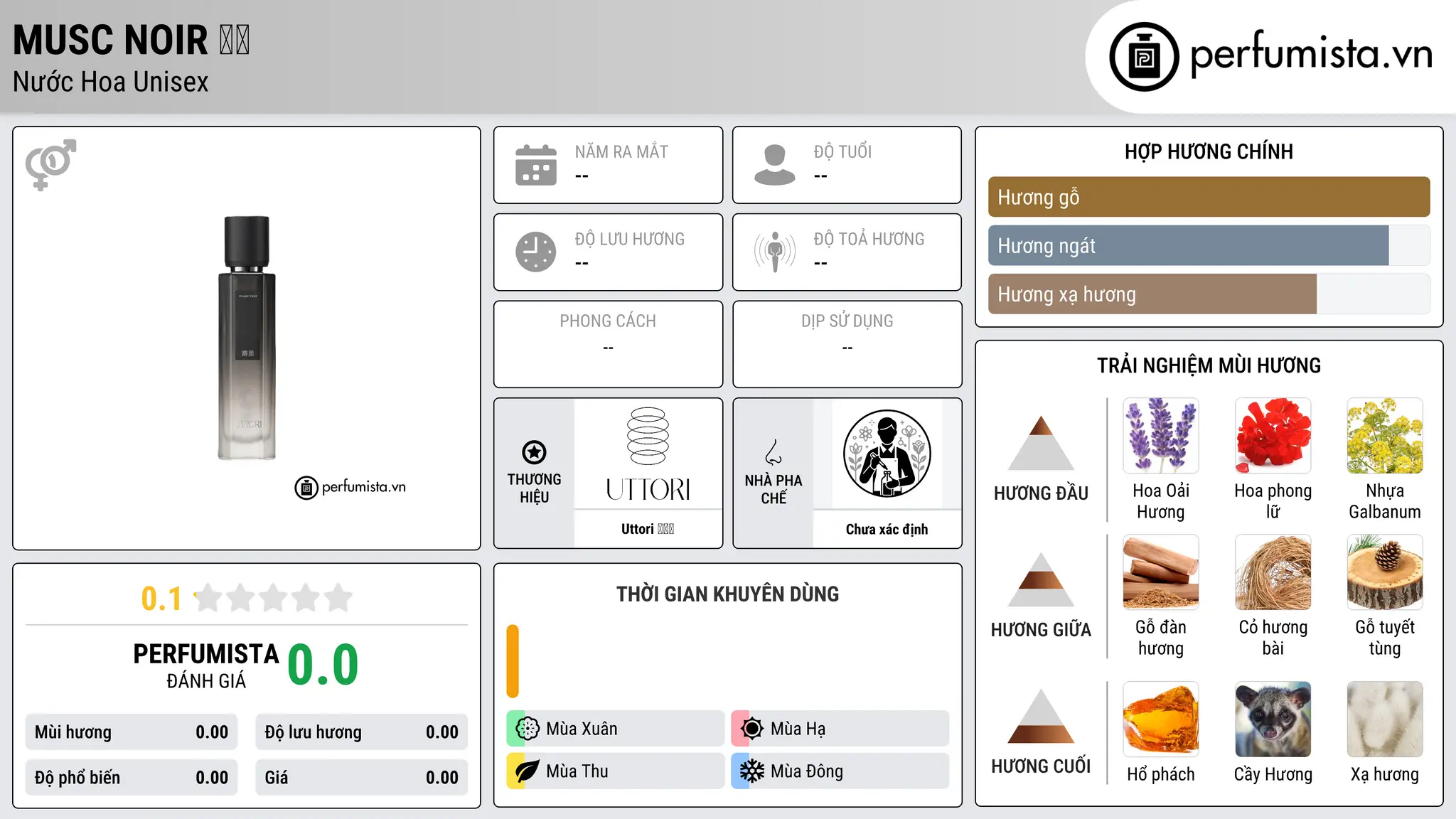
Task: Click the Chưa xác định perfumer label
Action: click(887, 529)
